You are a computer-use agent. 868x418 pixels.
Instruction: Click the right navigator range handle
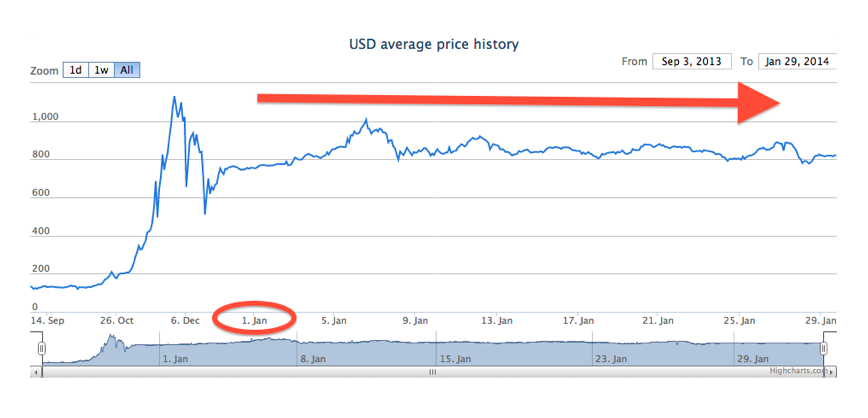[824, 348]
